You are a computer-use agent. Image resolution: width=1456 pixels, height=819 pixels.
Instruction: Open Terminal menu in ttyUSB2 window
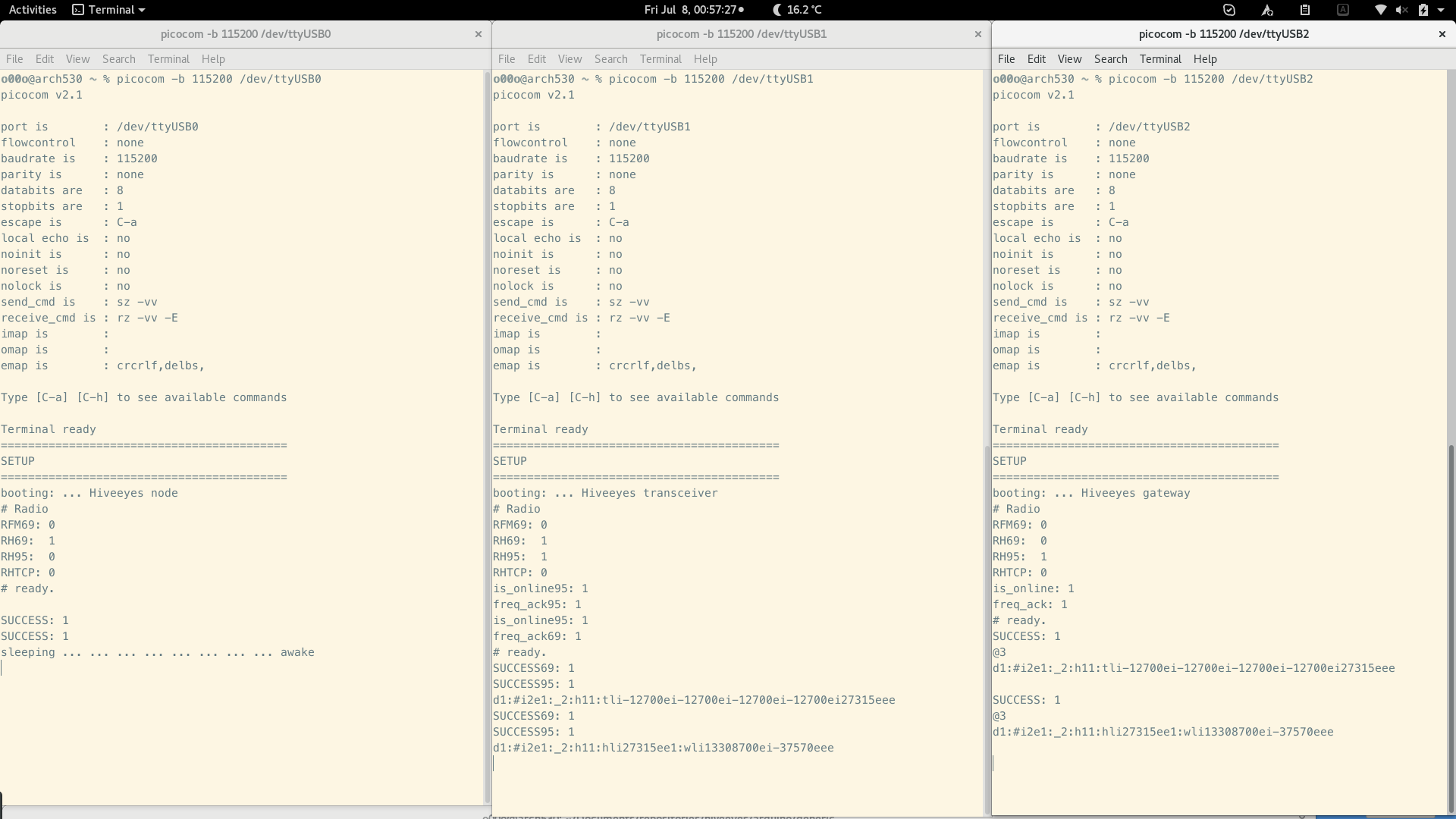coord(1160,59)
